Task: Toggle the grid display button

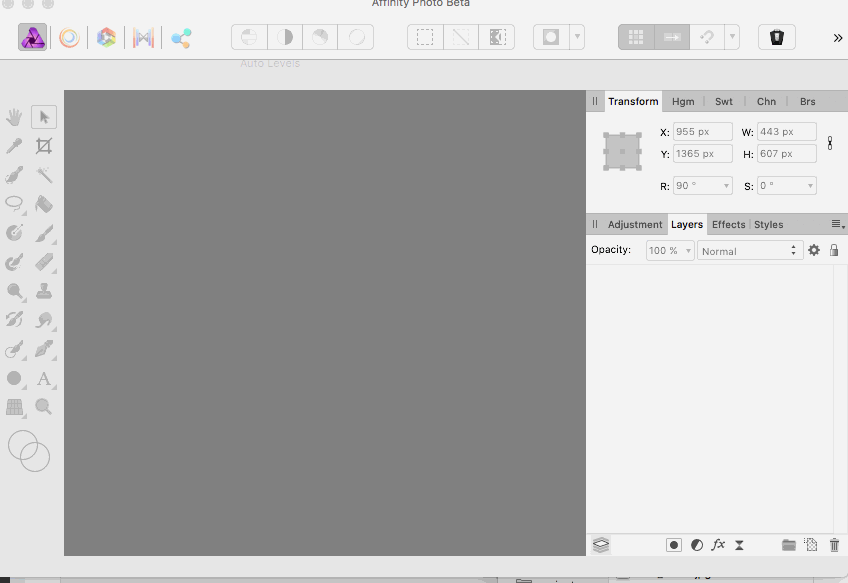Action: [636, 37]
